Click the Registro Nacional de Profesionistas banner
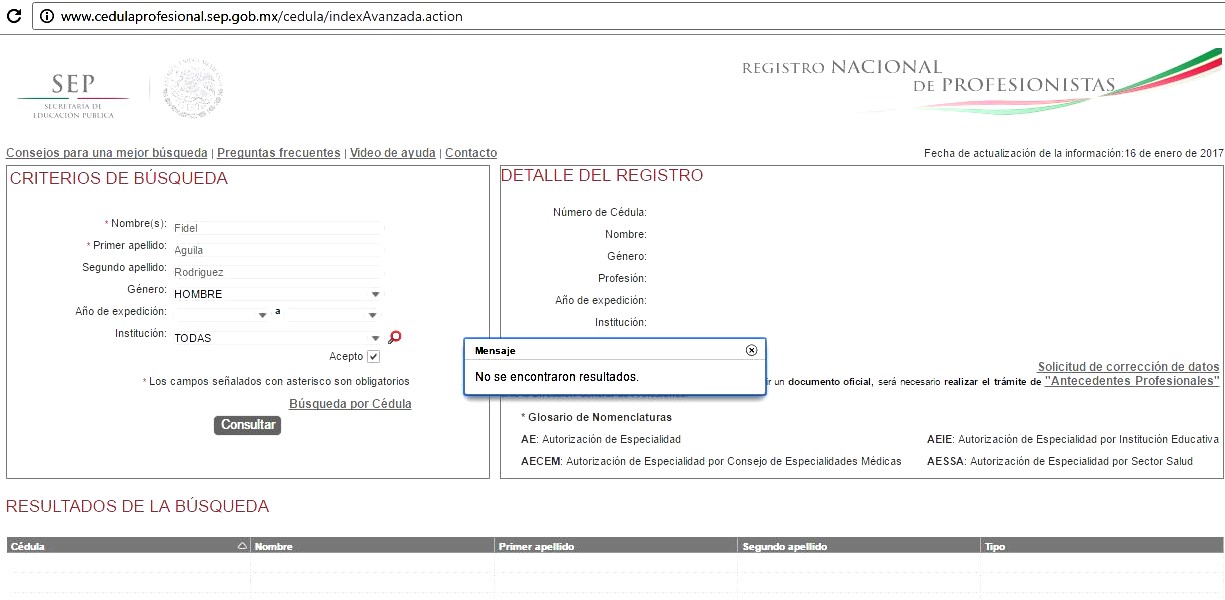Image resolution: width=1225 pixels, height=600 pixels. pyautogui.click(x=980, y=78)
